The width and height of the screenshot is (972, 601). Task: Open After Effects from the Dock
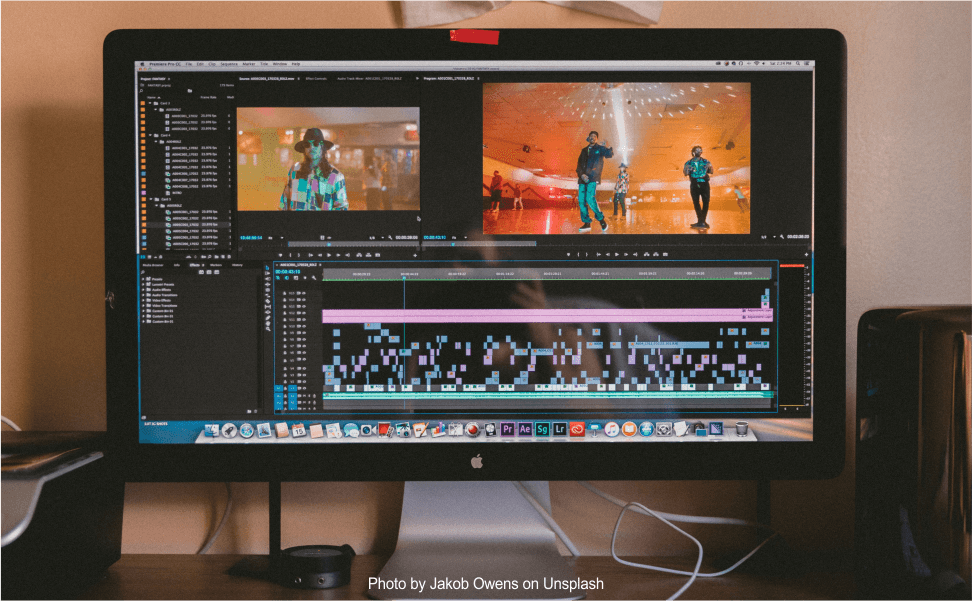point(525,429)
